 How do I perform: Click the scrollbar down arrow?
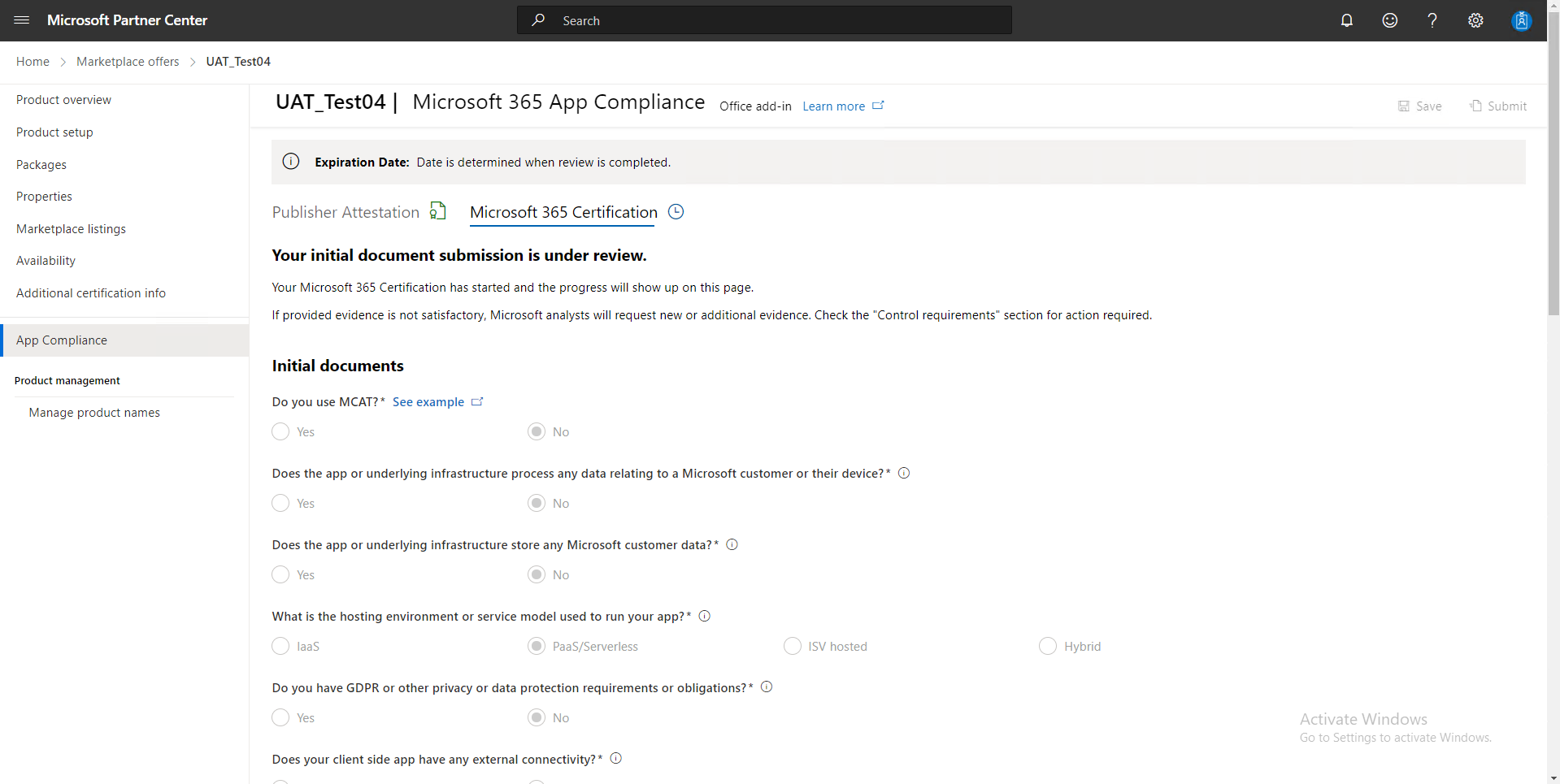pyautogui.click(x=1553, y=778)
